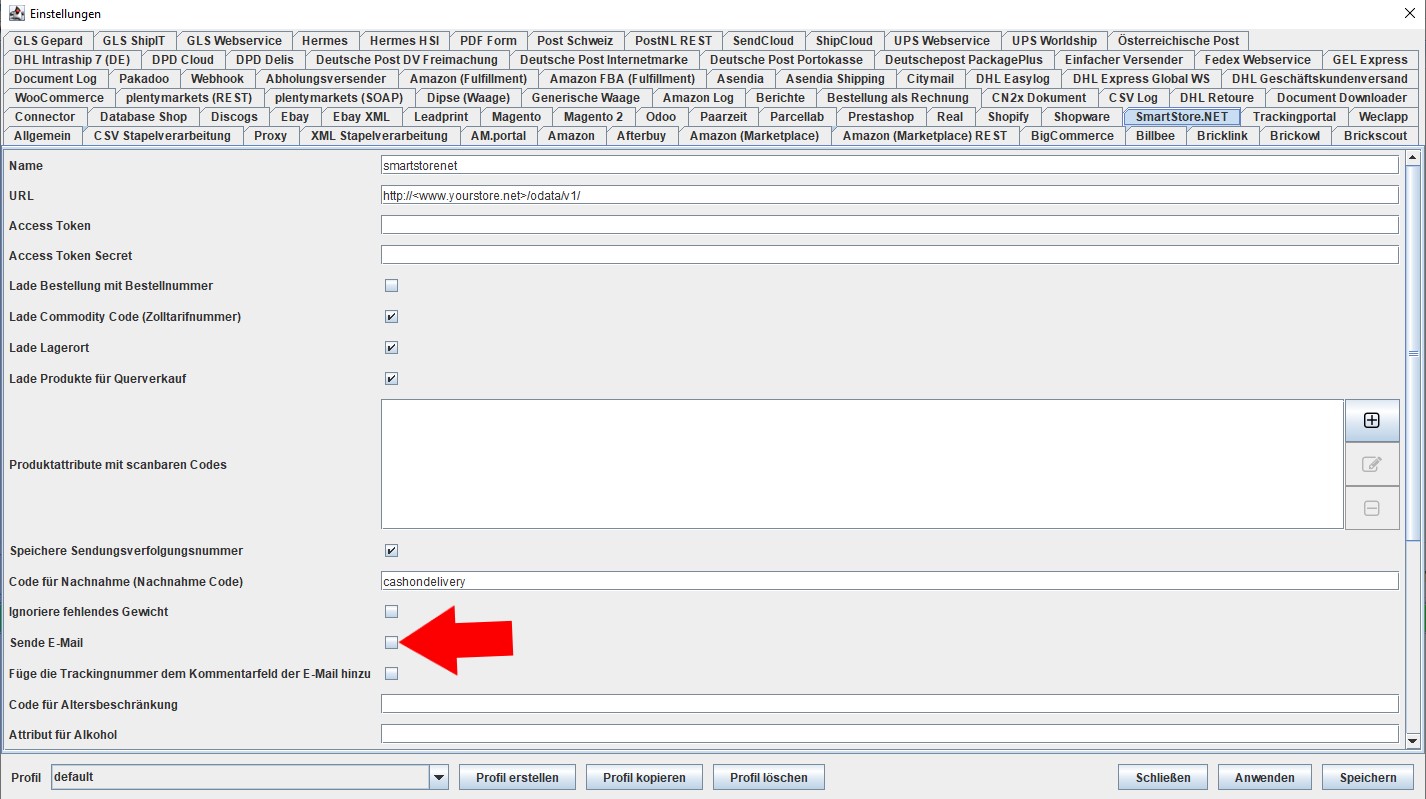Image resolution: width=1426 pixels, height=799 pixels.
Task: Focus the Access Token Secret field
Action: 890,255
